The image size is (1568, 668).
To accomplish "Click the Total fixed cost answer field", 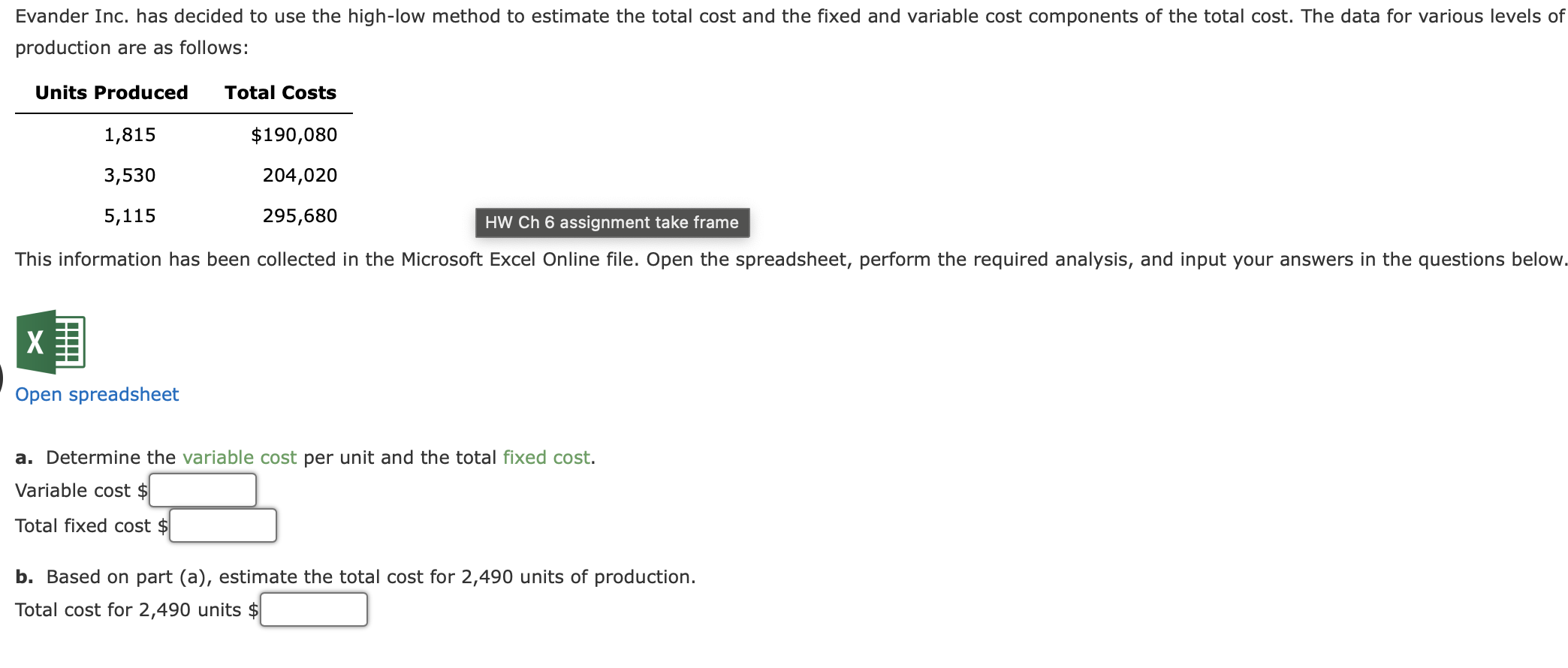I will pyautogui.click(x=223, y=525).
